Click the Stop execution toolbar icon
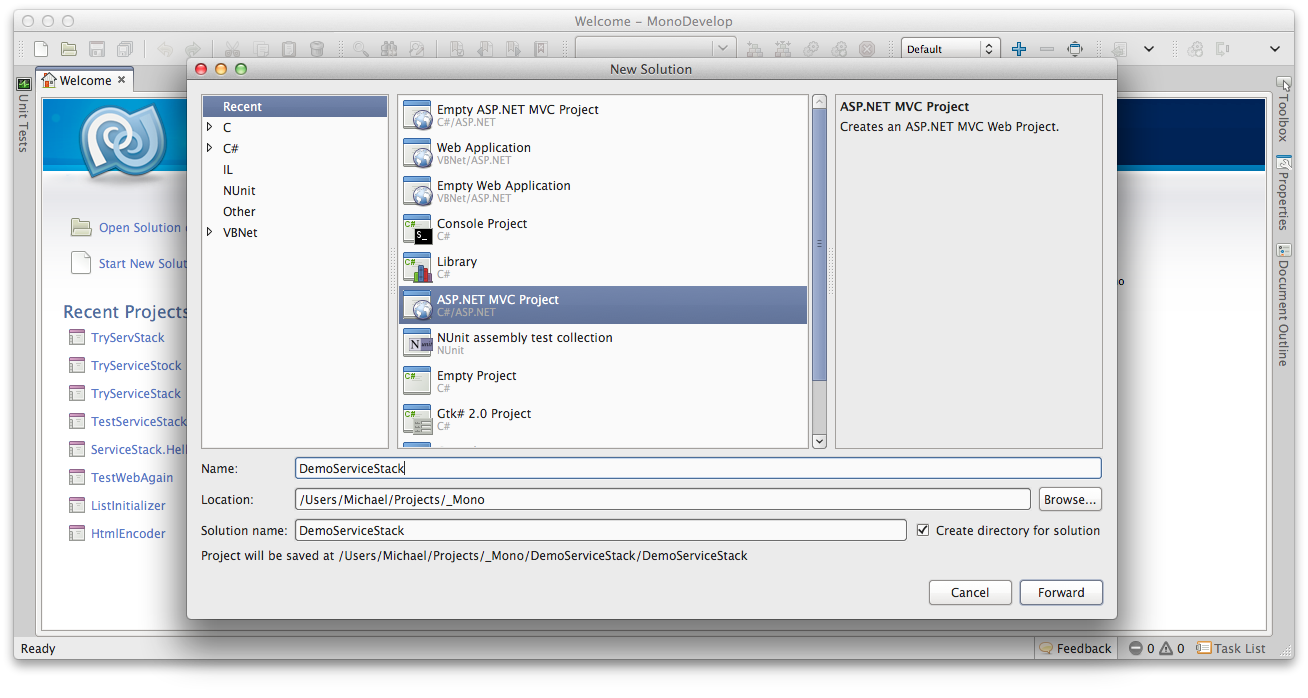 (x=867, y=49)
